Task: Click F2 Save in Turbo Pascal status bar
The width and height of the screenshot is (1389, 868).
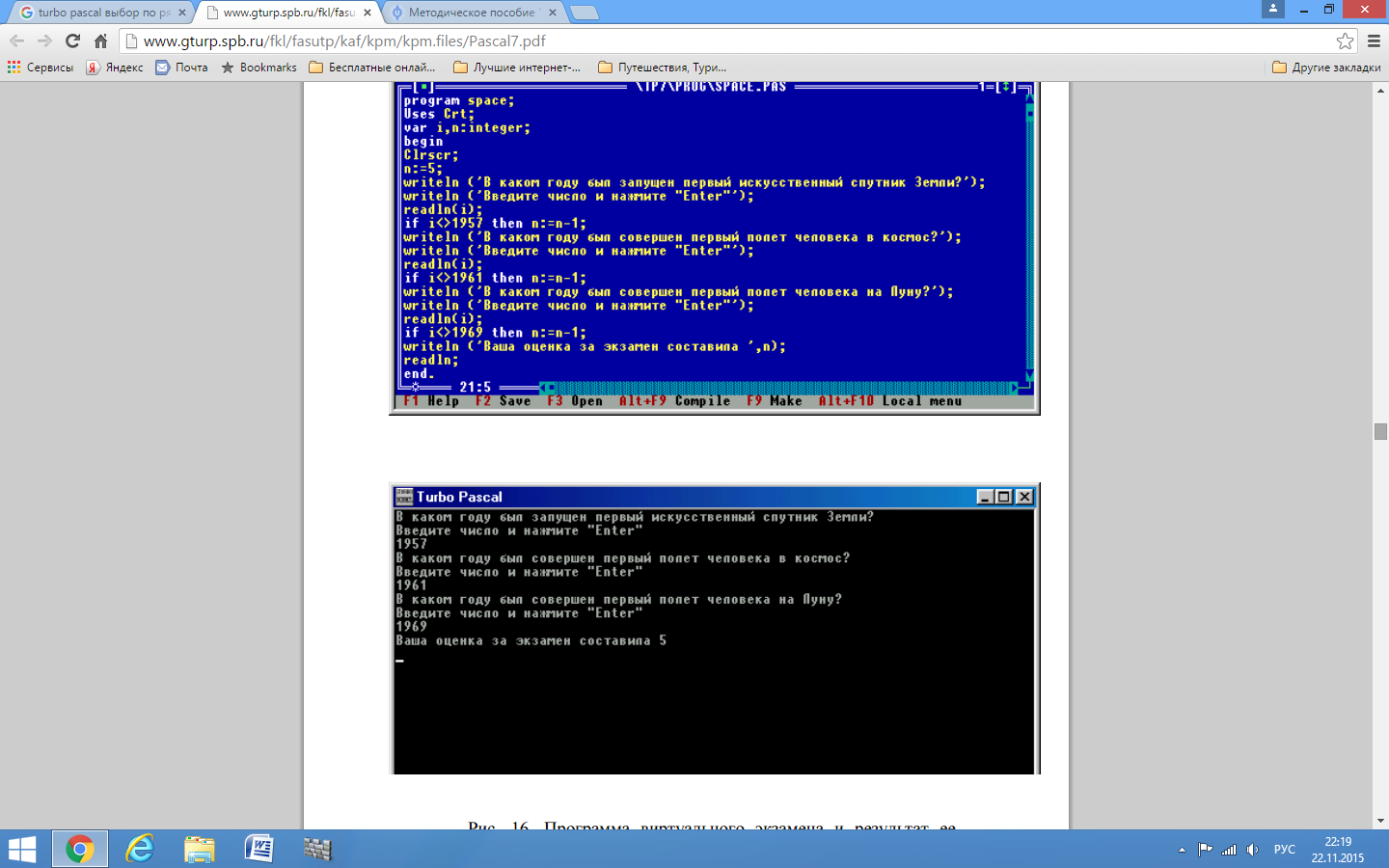Action: pos(503,401)
